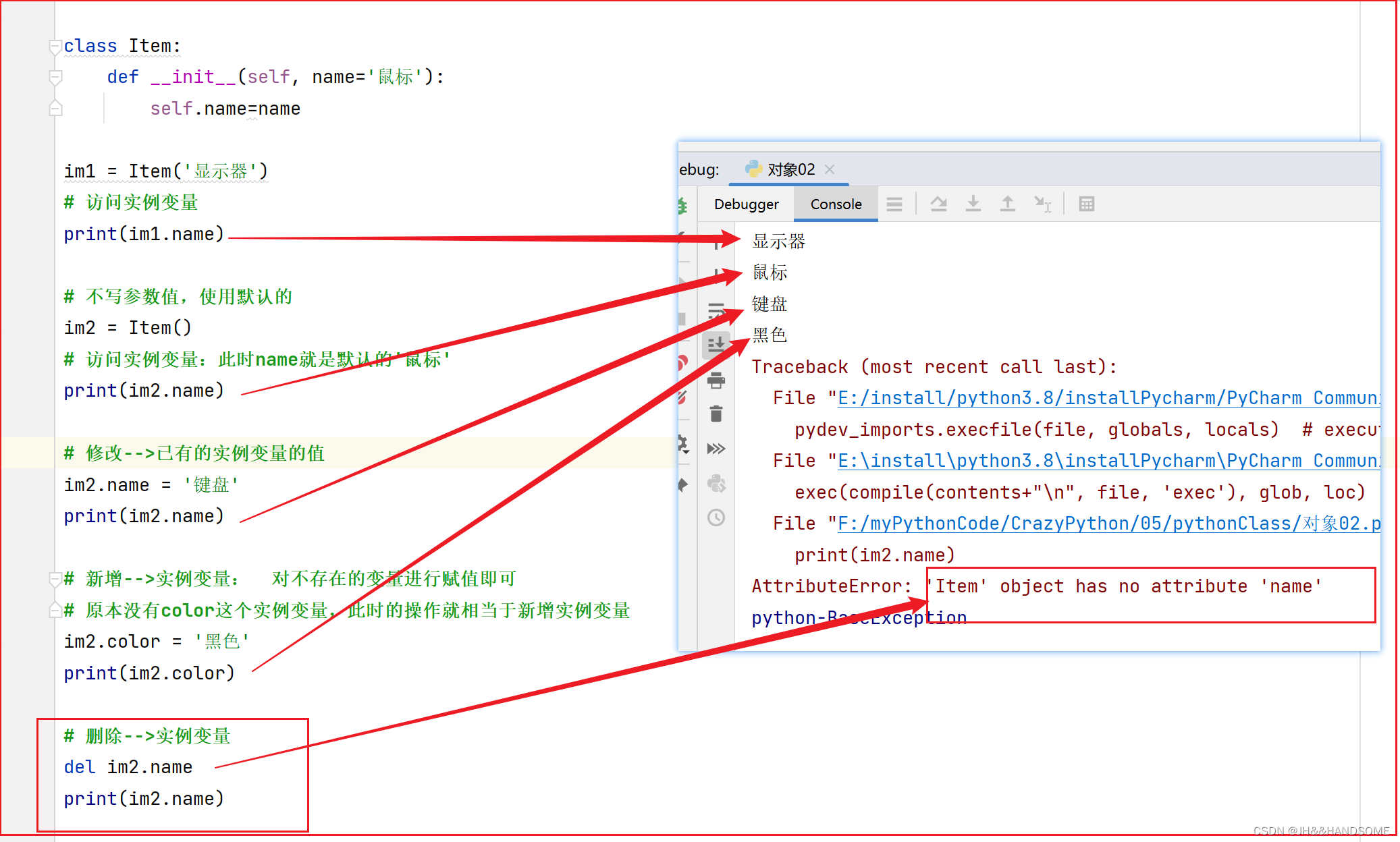
Task: Click the greyed Python console icon
Action: pos(716,483)
